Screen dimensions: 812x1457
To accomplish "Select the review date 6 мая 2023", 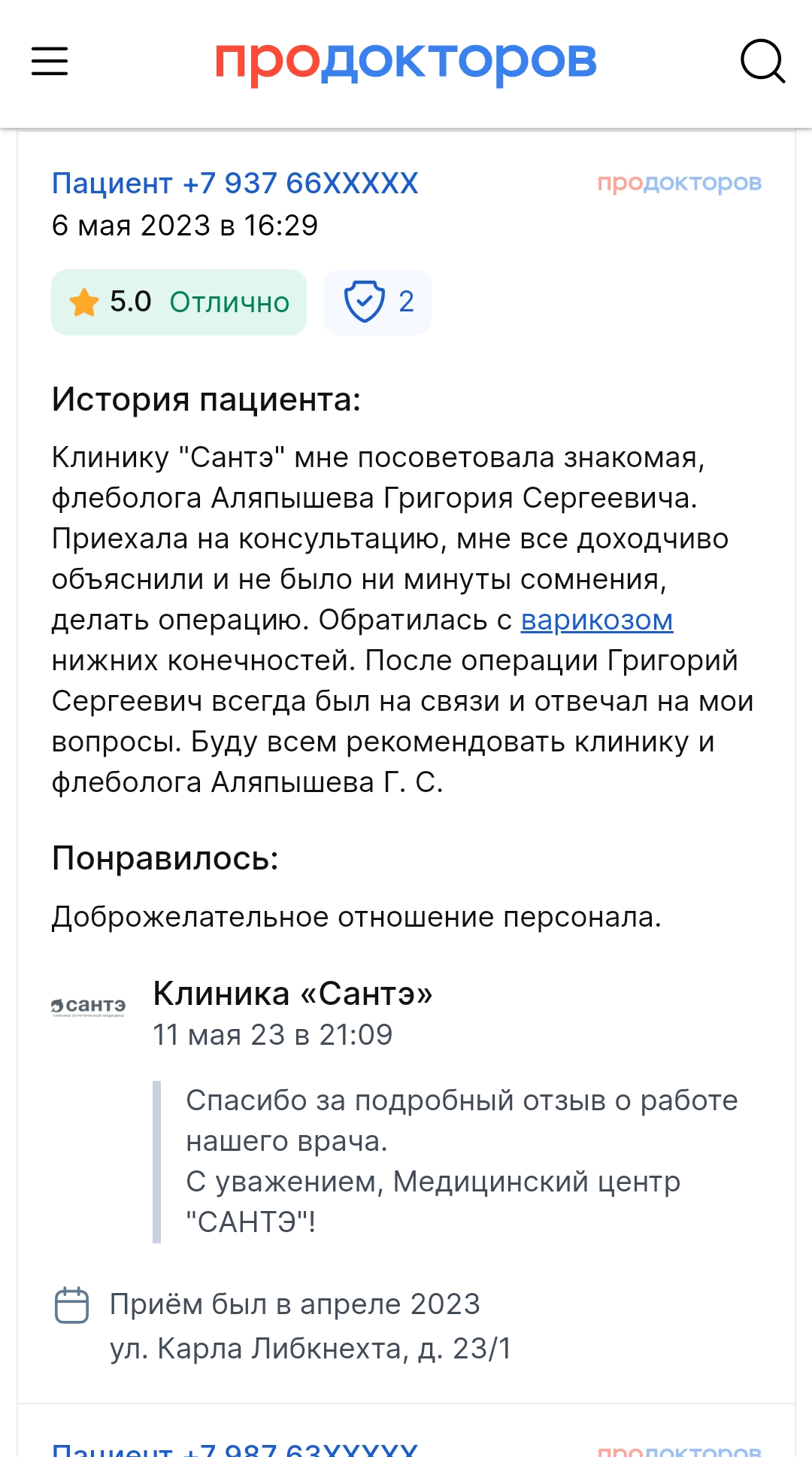I will tap(131, 225).
